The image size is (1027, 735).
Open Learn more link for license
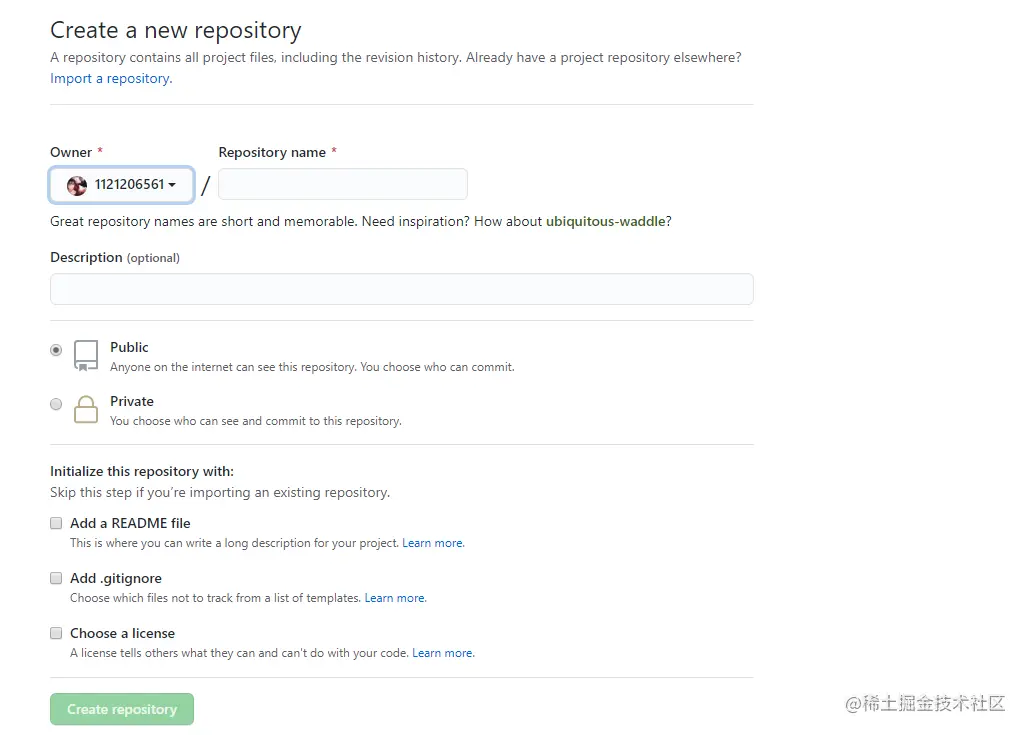point(443,653)
